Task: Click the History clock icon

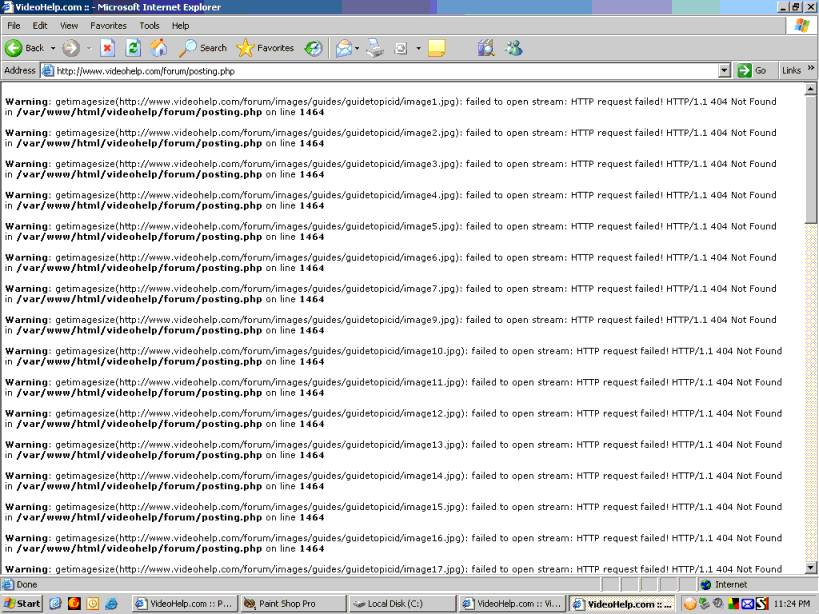Action: click(313, 49)
